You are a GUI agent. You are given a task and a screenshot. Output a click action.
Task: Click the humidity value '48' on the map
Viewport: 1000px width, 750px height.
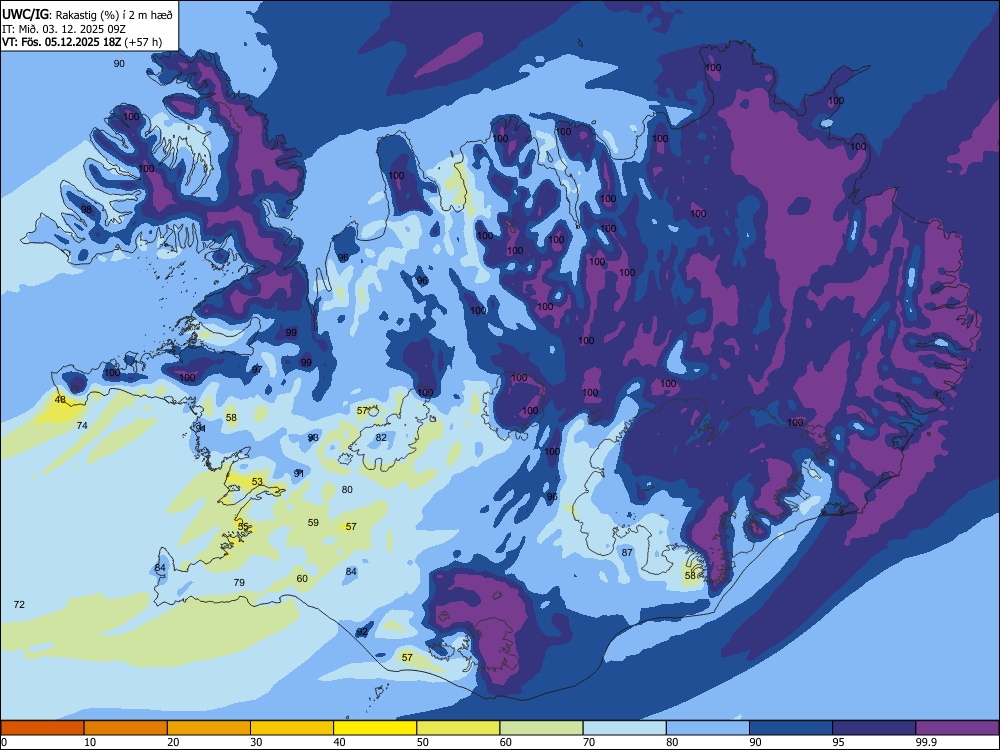(60, 400)
